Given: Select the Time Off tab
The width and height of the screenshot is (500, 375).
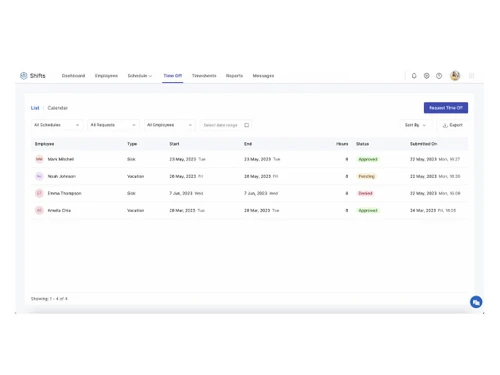Looking at the screenshot, I should point(173,76).
